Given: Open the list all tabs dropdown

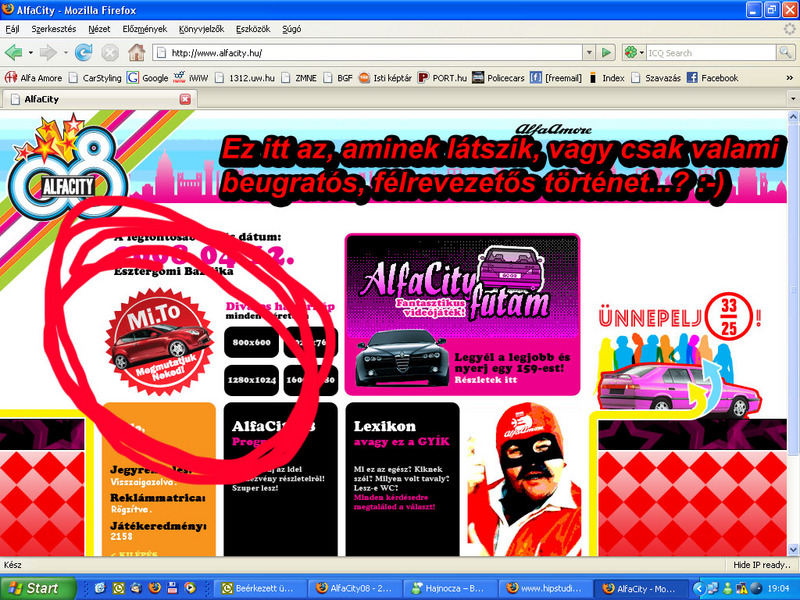Looking at the screenshot, I should click(793, 99).
